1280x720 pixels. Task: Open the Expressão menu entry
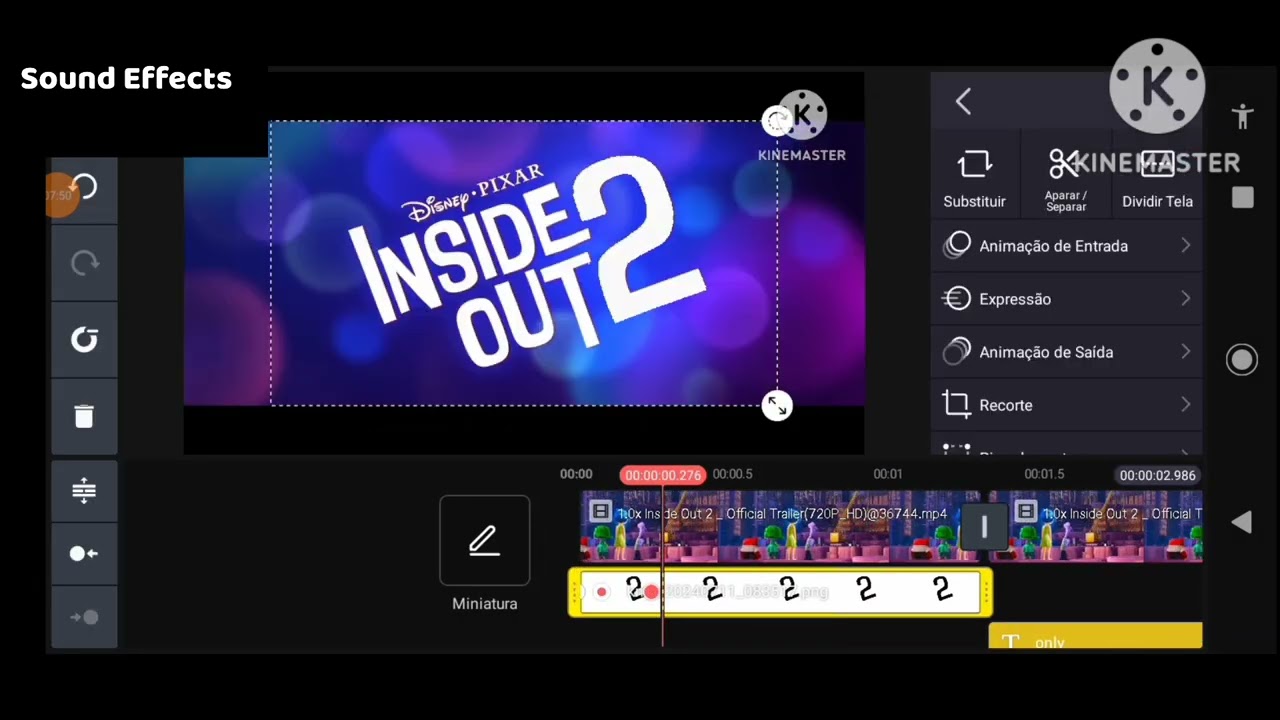(x=1067, y=299)
